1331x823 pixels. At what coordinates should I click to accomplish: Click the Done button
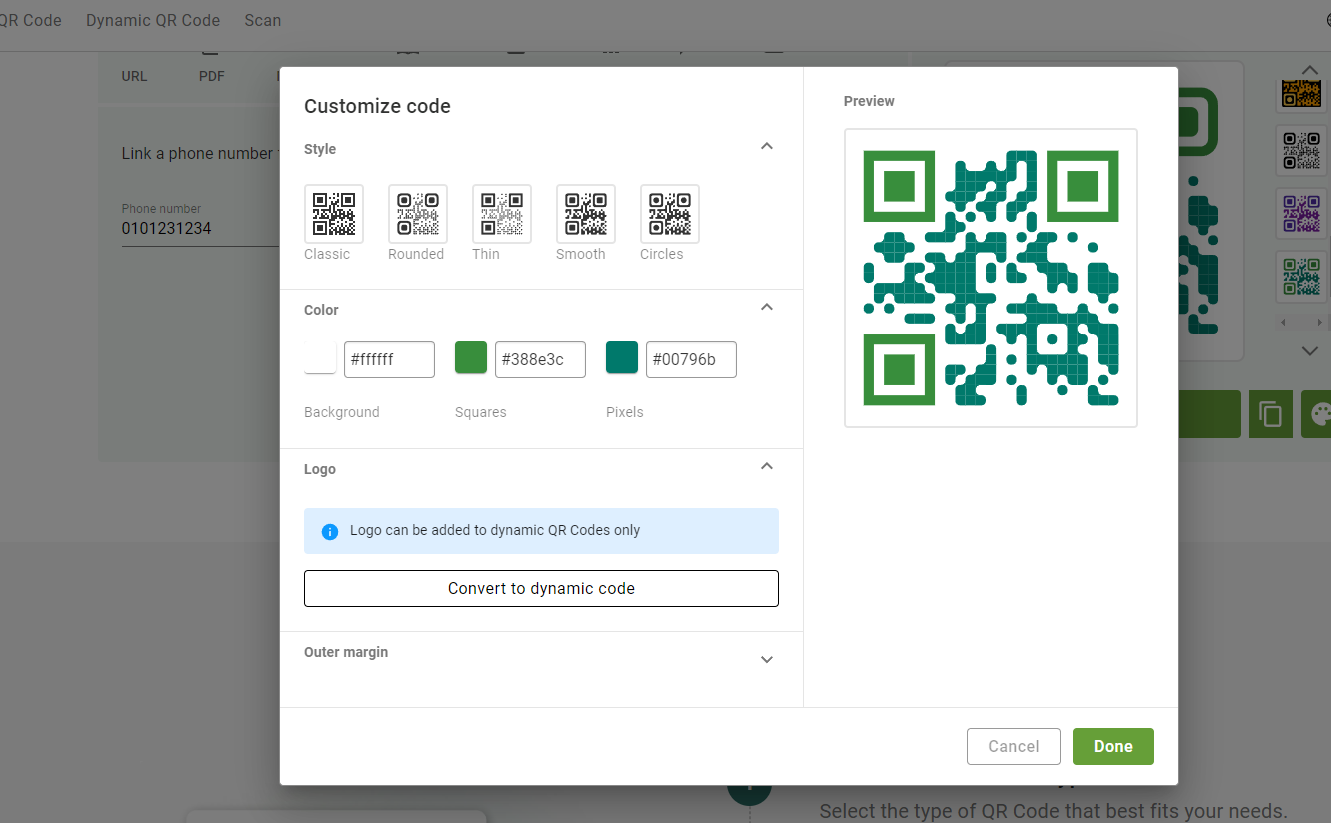pyautogui.click(x=1113, y=746)
